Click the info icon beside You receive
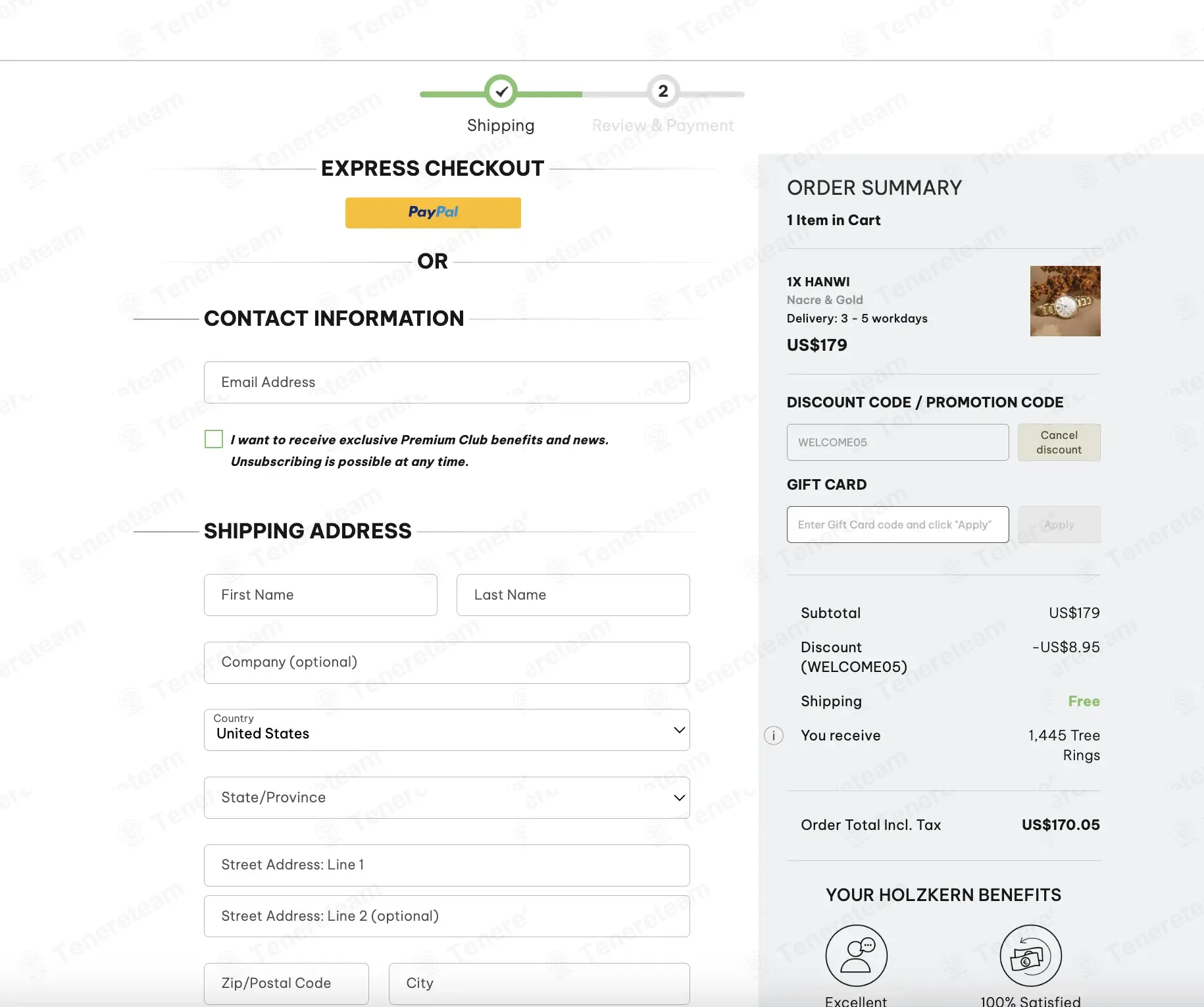Image resolution: width=1204 pixels, height=1007 pixels. click(x=774, y=735)
